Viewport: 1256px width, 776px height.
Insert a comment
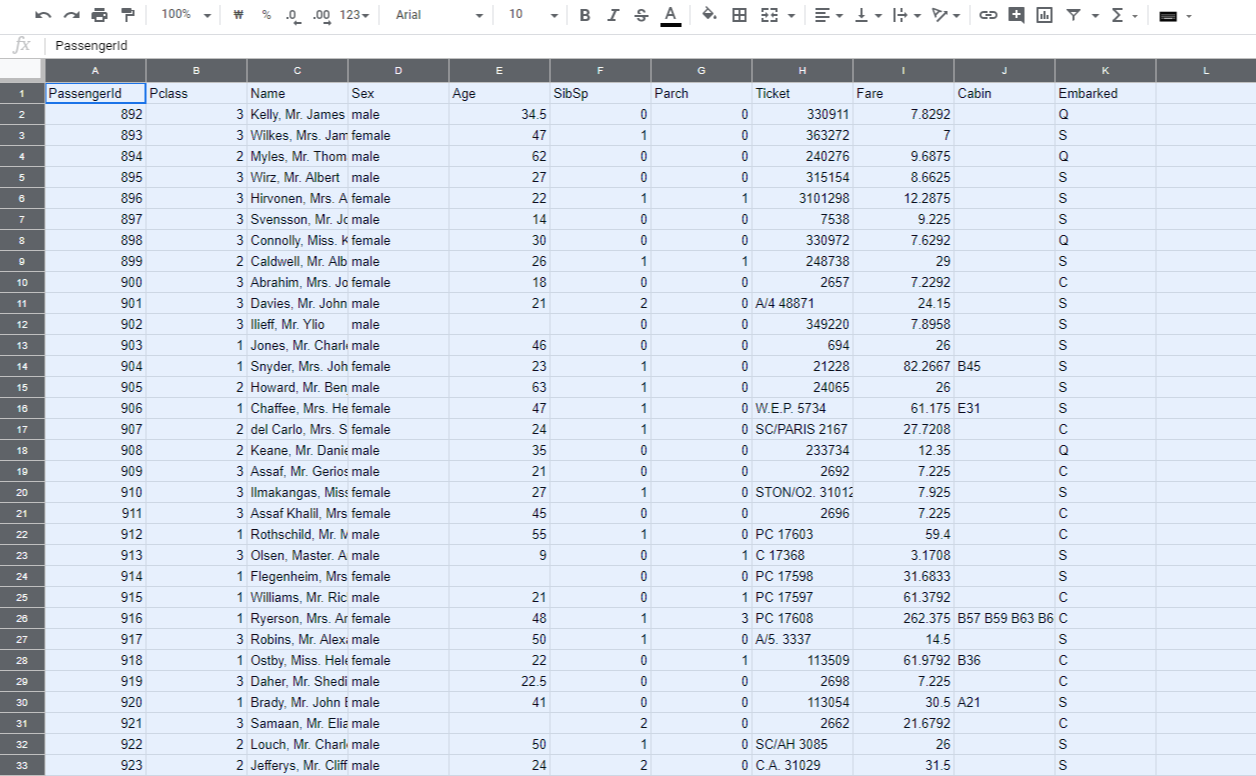[x=1016, y=15]
